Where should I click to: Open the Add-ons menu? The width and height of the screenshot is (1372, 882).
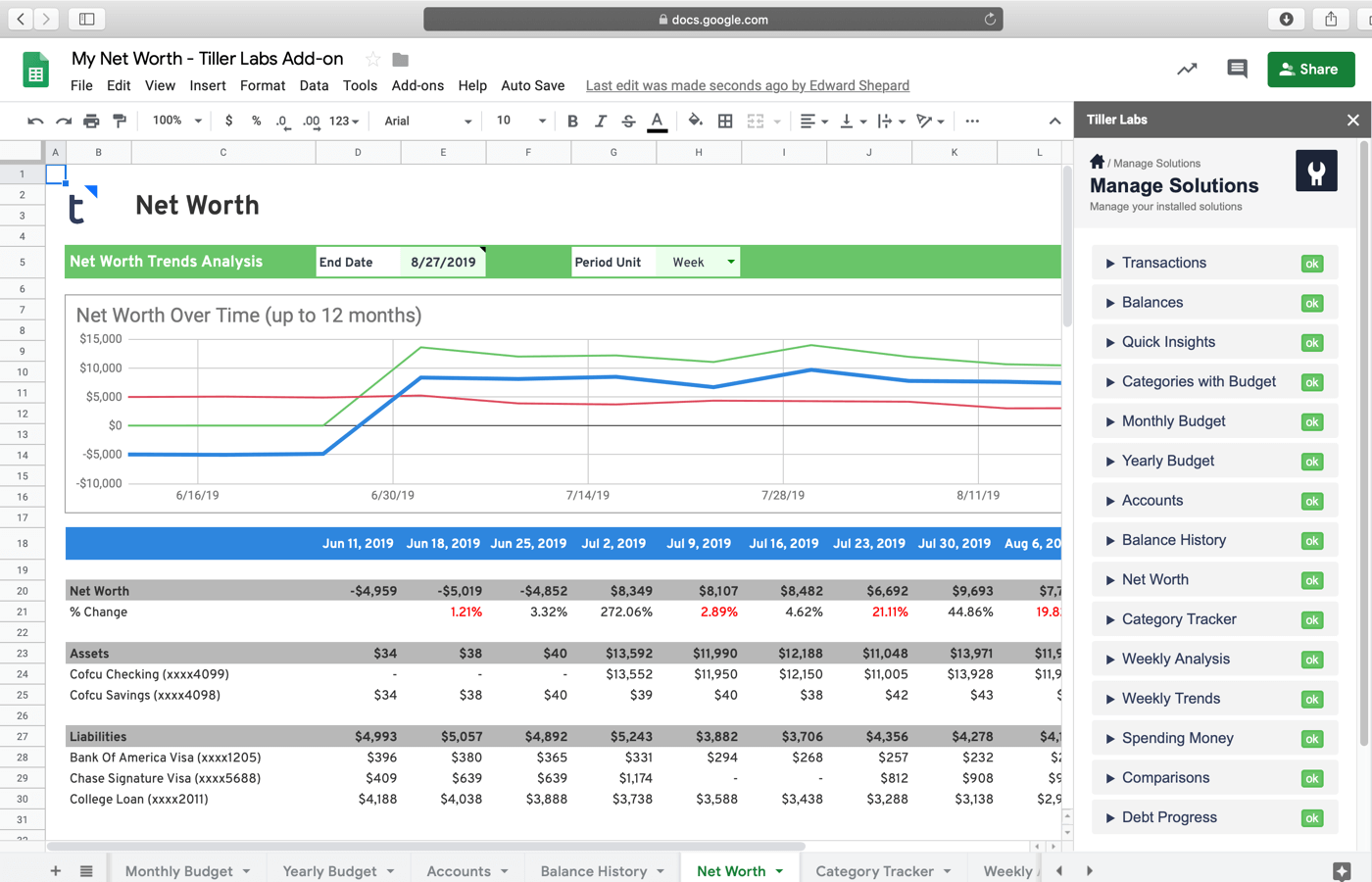(x=417, y=85)
